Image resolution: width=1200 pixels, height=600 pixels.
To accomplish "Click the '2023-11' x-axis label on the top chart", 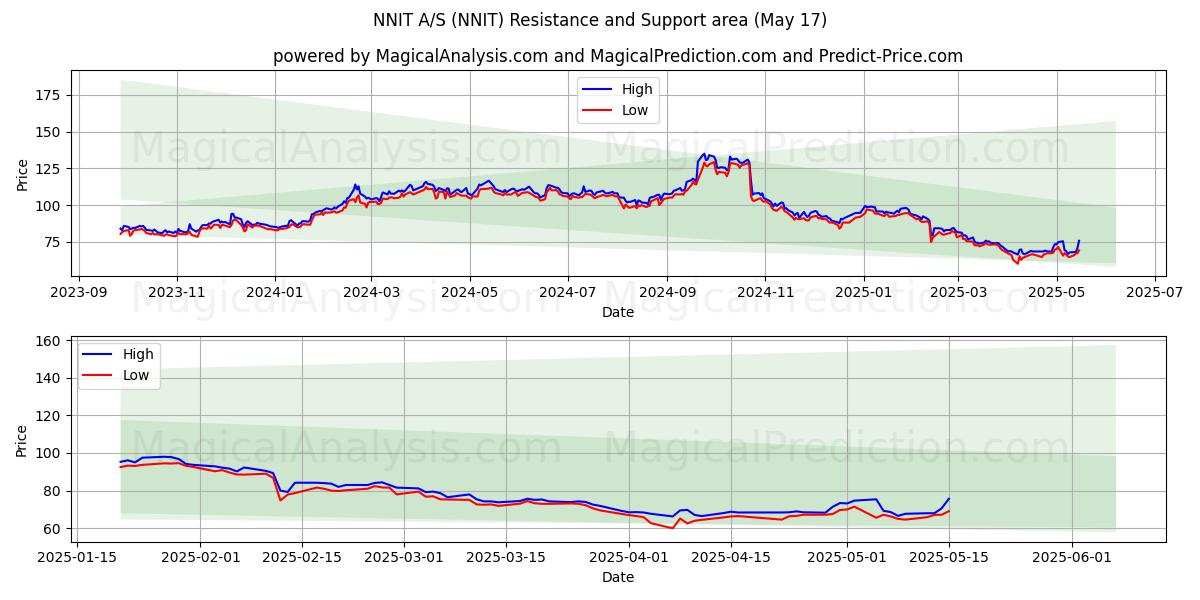I will click(177, 293).
